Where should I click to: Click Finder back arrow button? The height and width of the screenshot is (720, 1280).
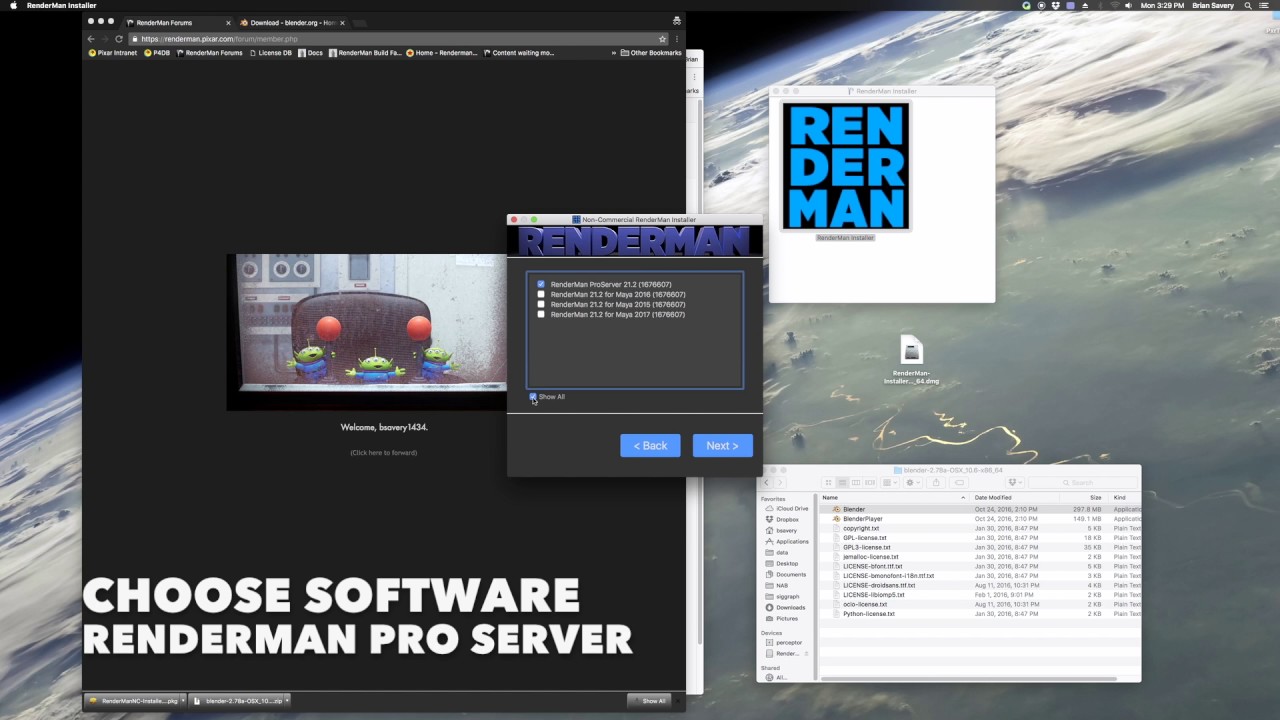[x=767, y=482]
